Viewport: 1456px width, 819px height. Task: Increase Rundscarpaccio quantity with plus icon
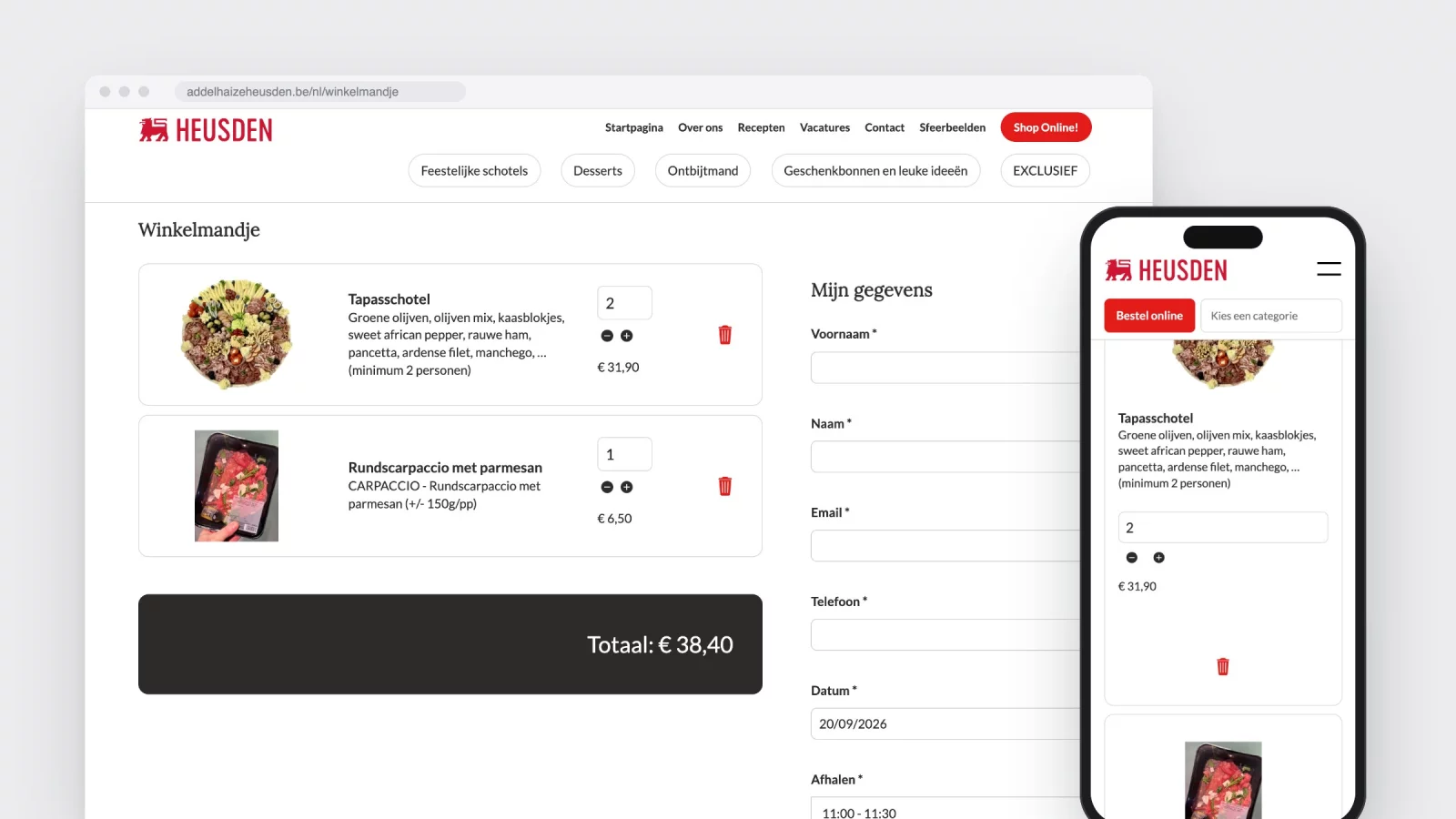[x=626, y=487]
